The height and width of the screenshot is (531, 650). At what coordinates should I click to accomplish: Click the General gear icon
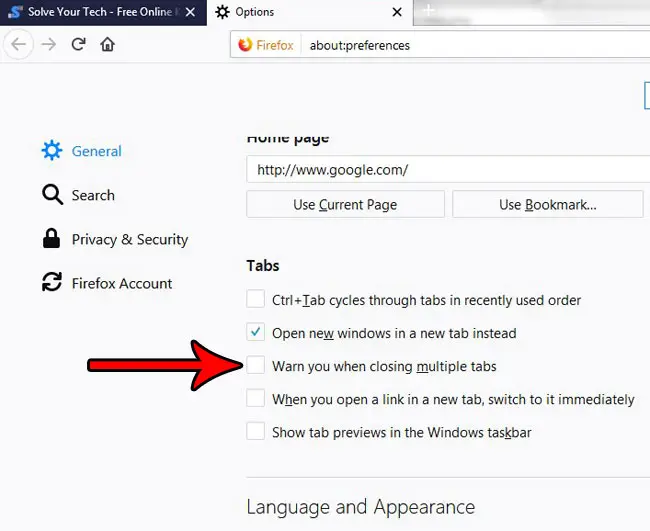pyautogui.click(x=51, y=151)
